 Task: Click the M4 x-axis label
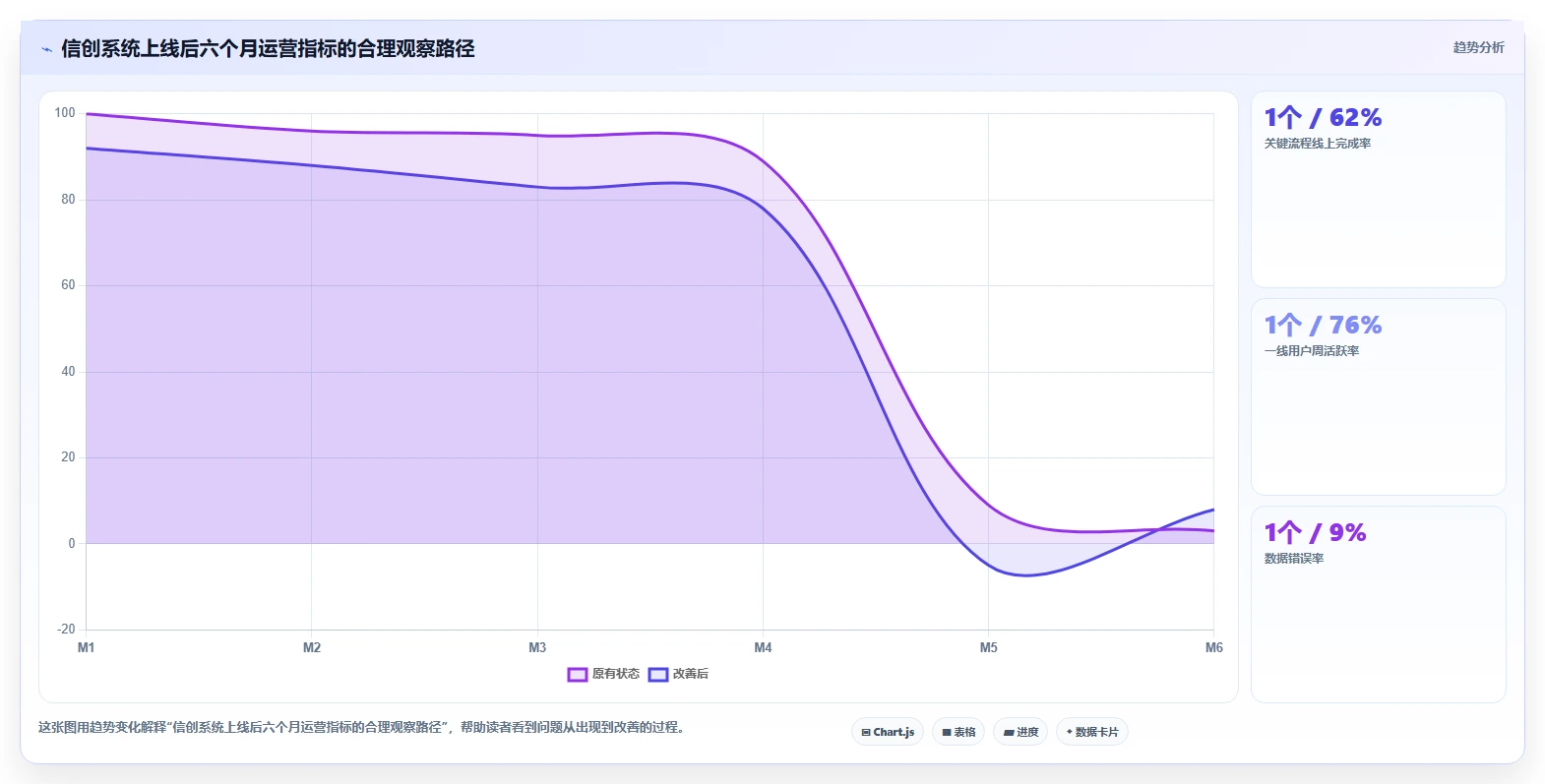pos(763,647)
